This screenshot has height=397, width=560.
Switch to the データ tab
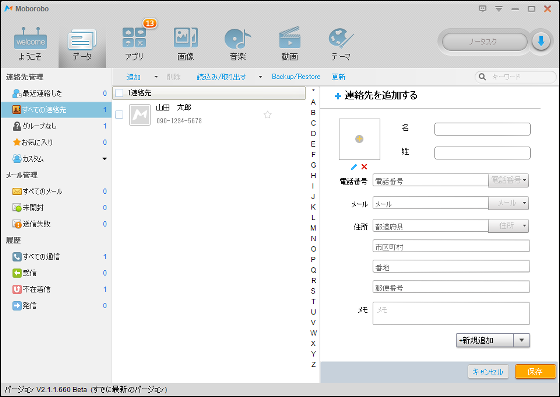82,45
